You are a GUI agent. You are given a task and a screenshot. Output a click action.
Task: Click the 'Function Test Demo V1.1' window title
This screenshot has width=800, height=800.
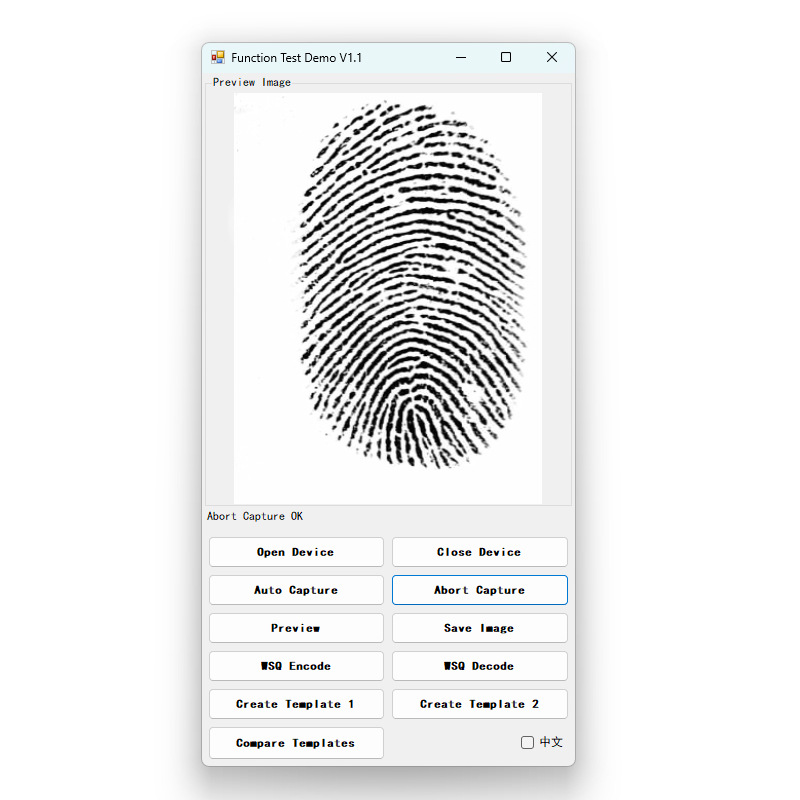(296, 58)
